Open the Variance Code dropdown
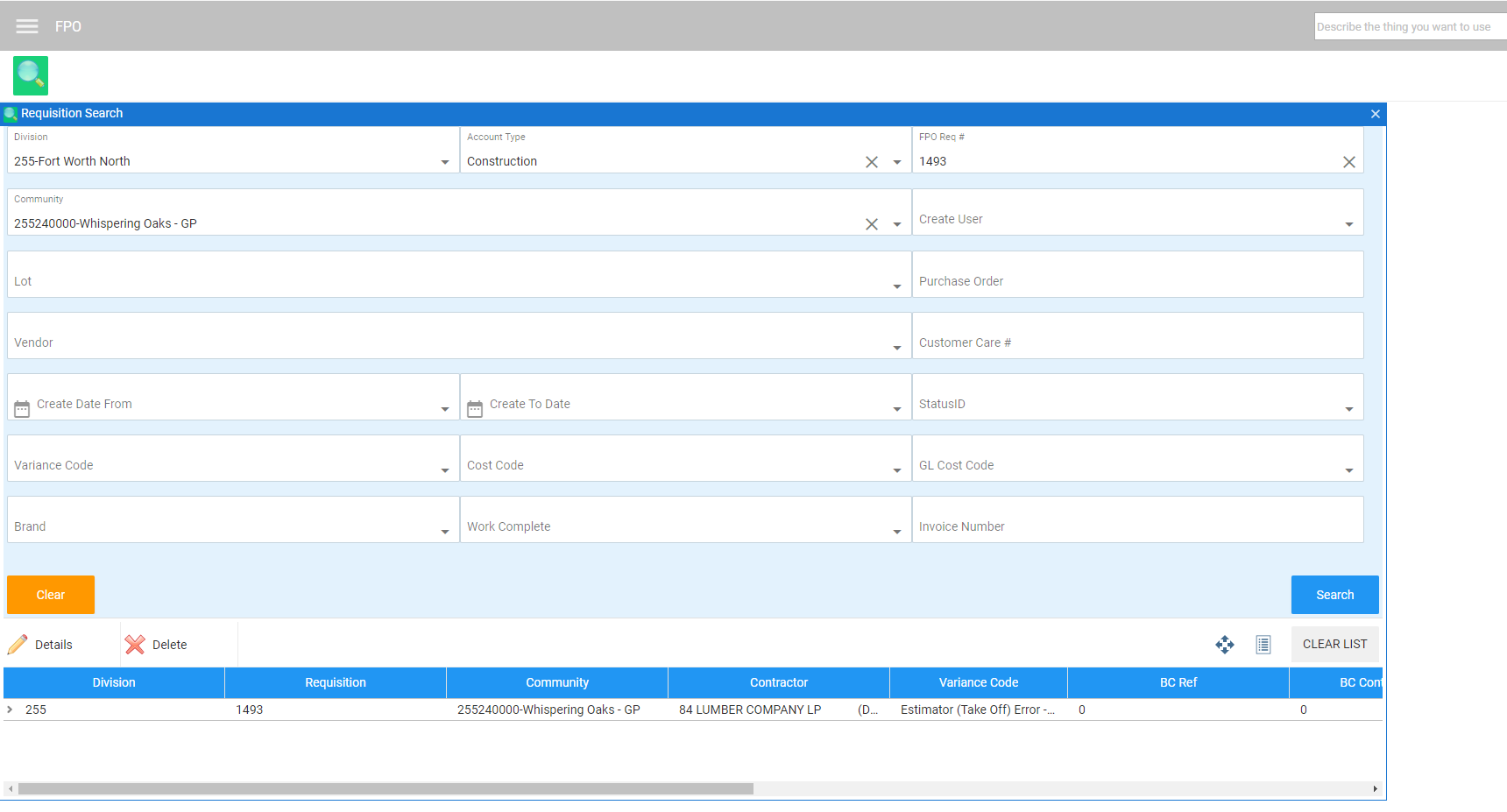 coord(445,470)
